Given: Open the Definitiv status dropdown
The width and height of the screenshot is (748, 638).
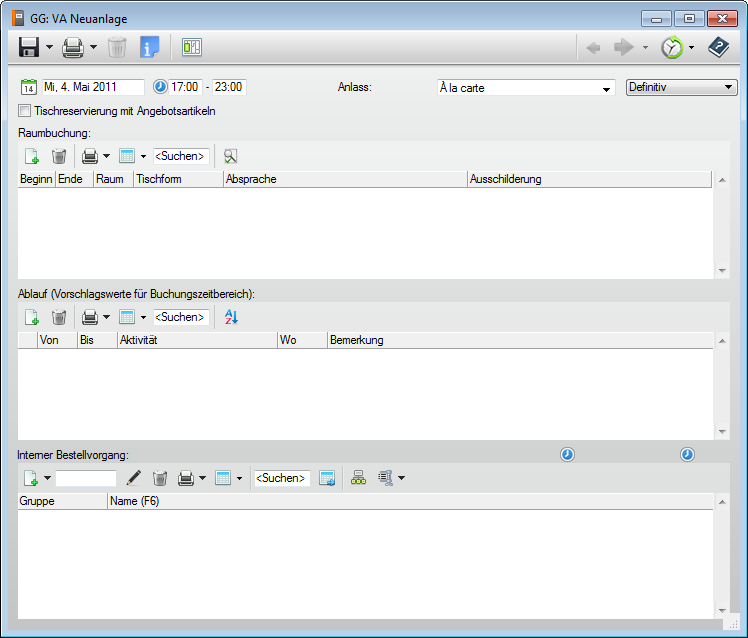Looking at the screenshot, I should [728, 88].
